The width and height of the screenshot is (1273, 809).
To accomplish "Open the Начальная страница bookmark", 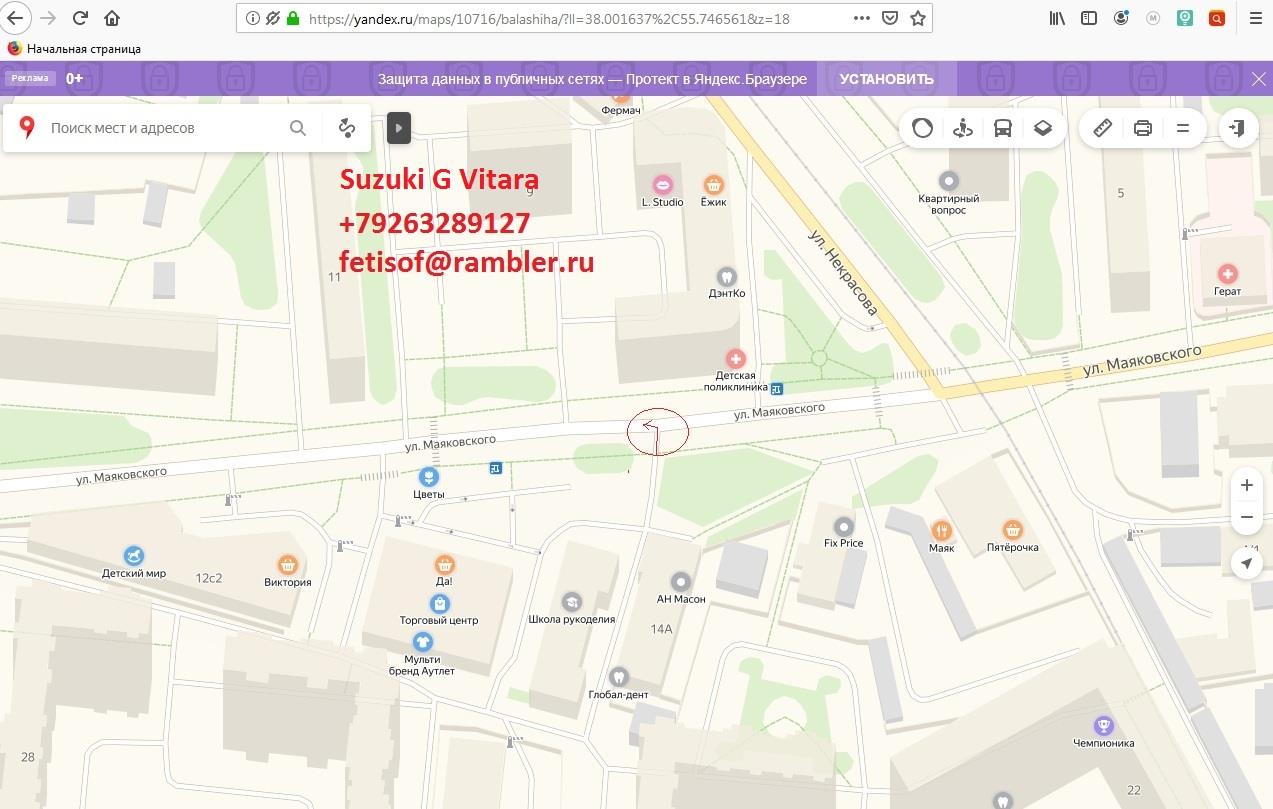I will tap(74, 48).
